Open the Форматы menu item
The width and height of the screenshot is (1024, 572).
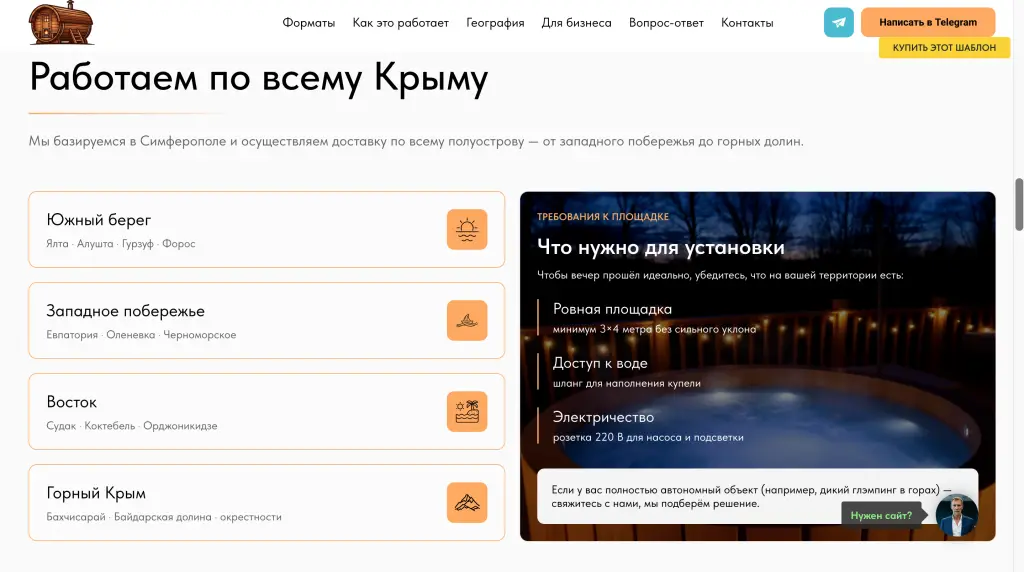click(x=308, y=23)
